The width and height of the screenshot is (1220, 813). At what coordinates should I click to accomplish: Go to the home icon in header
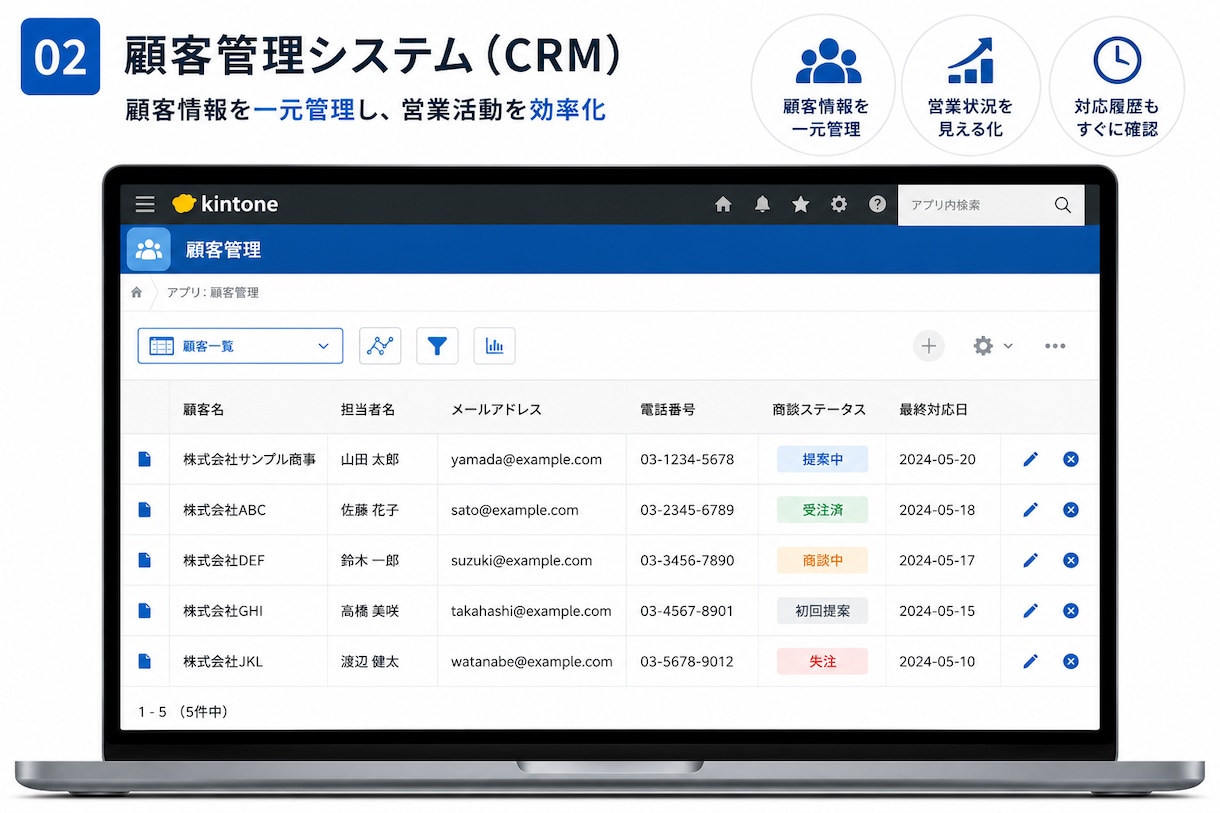tap(723, 204)
